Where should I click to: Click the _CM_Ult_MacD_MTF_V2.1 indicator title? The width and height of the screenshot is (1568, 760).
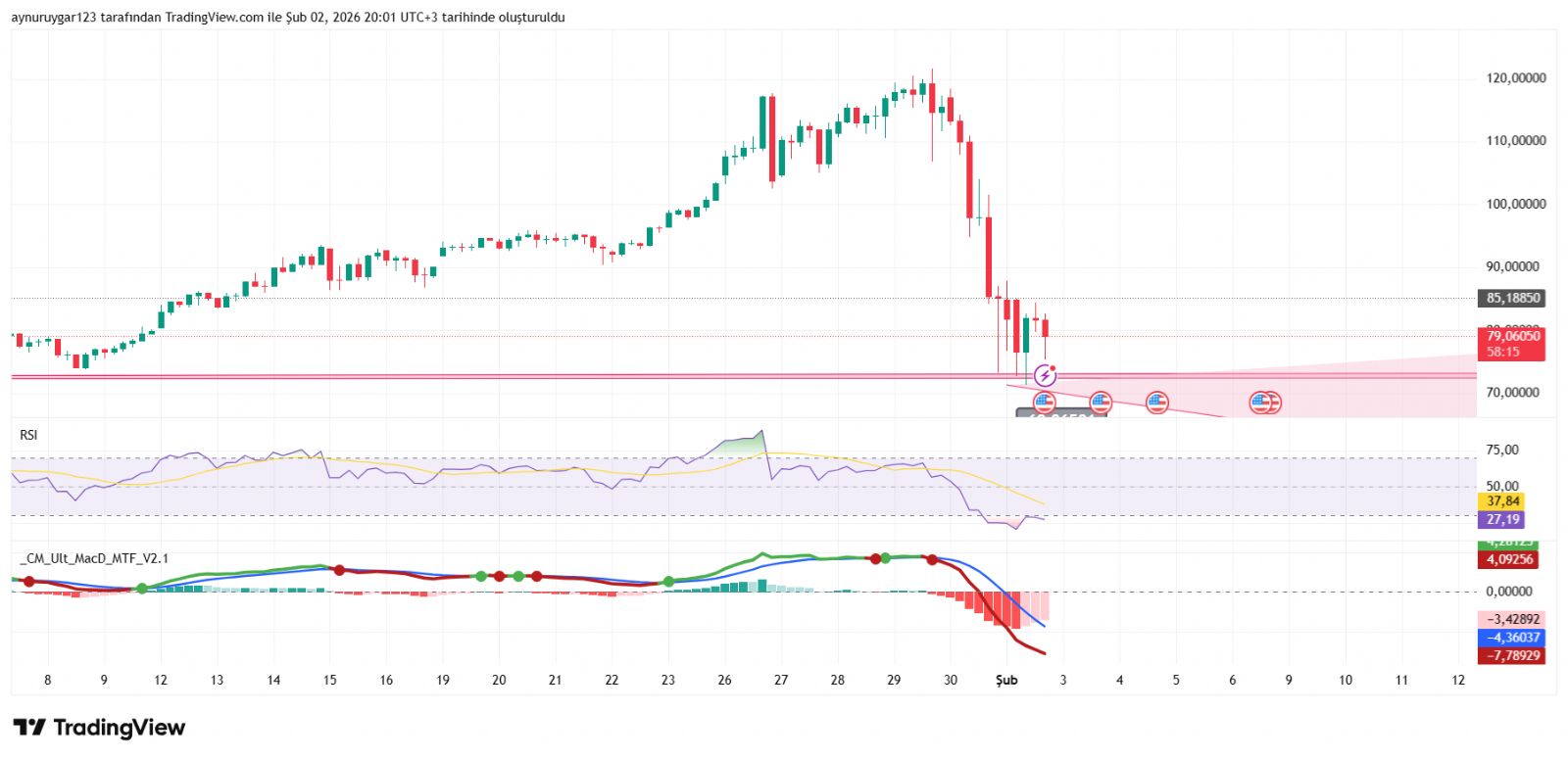tap(94, 558)
